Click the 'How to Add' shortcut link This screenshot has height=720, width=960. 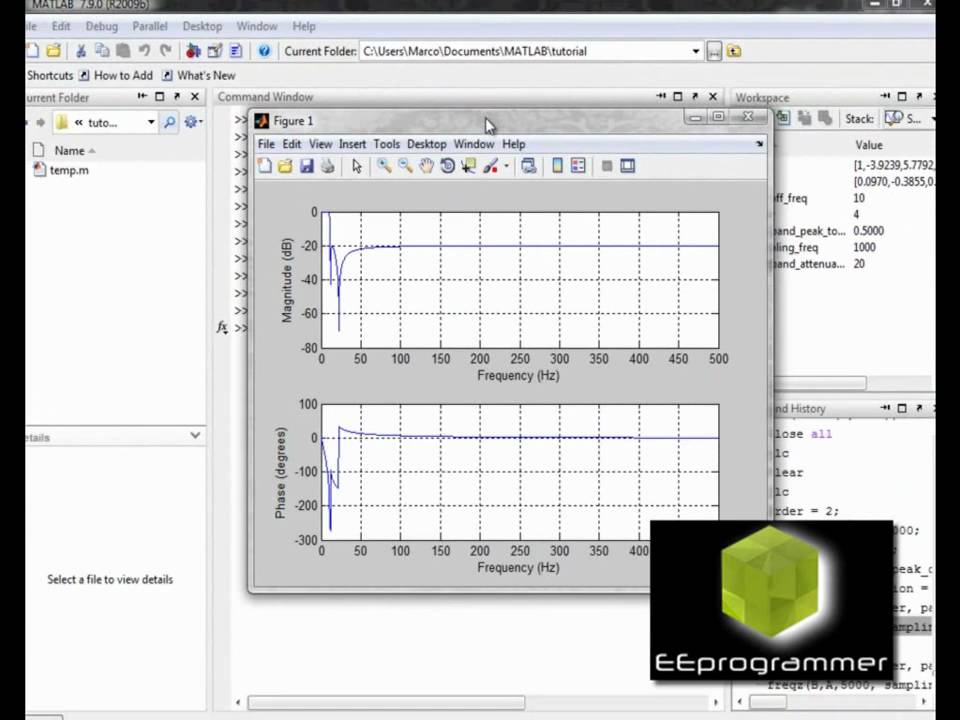pos(116,75)
